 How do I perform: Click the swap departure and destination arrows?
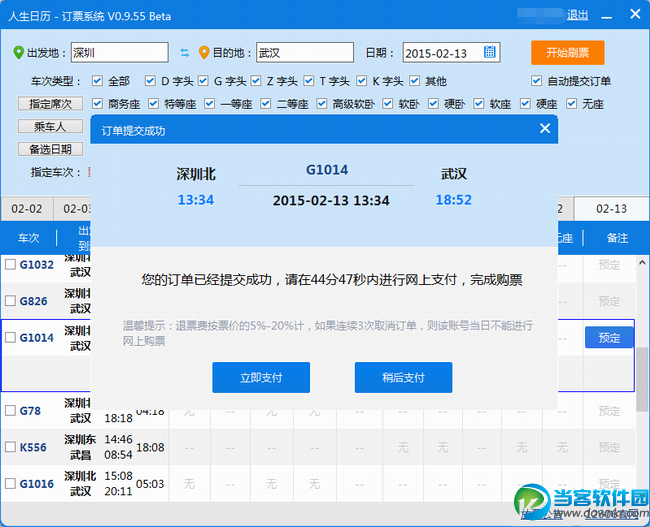click(184, 52)
